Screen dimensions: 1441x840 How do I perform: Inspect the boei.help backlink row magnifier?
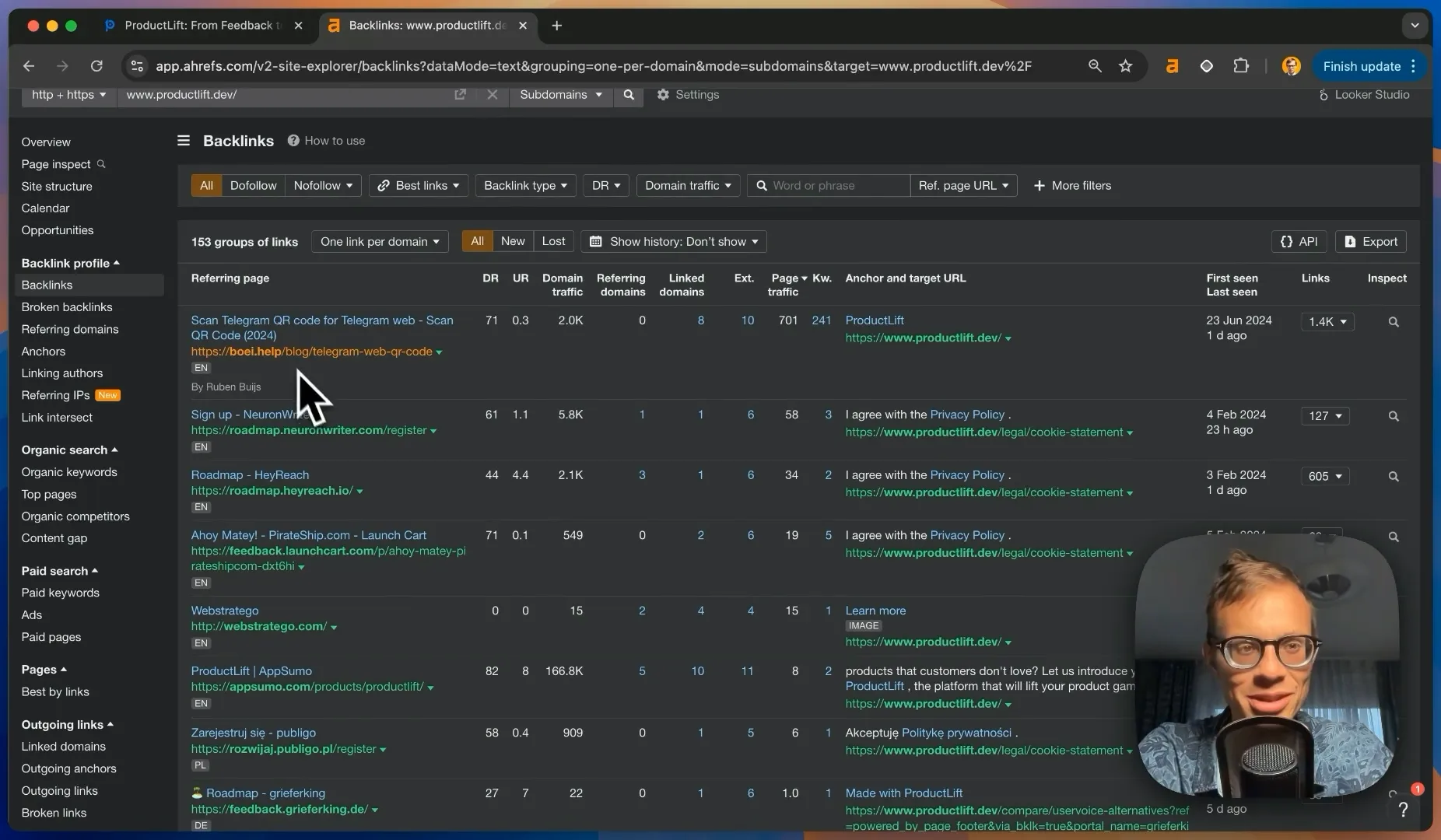[x=1394, y=322]
